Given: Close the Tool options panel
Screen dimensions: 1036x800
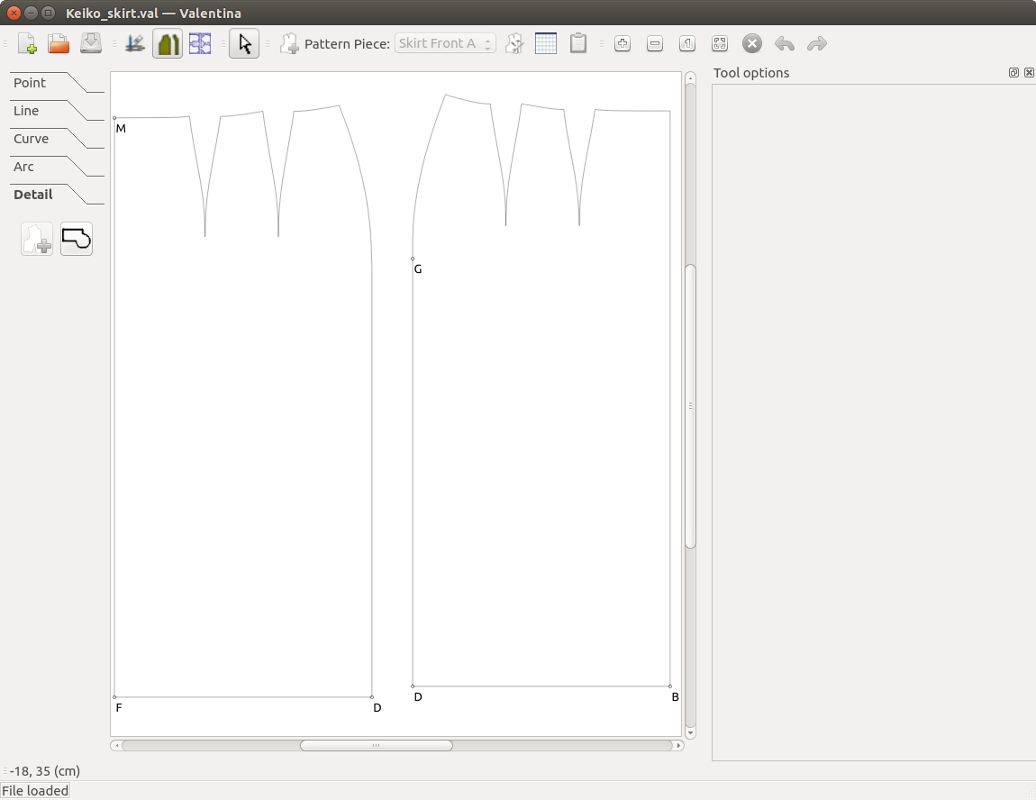Looking at the screenshot, I should 1029,73.
